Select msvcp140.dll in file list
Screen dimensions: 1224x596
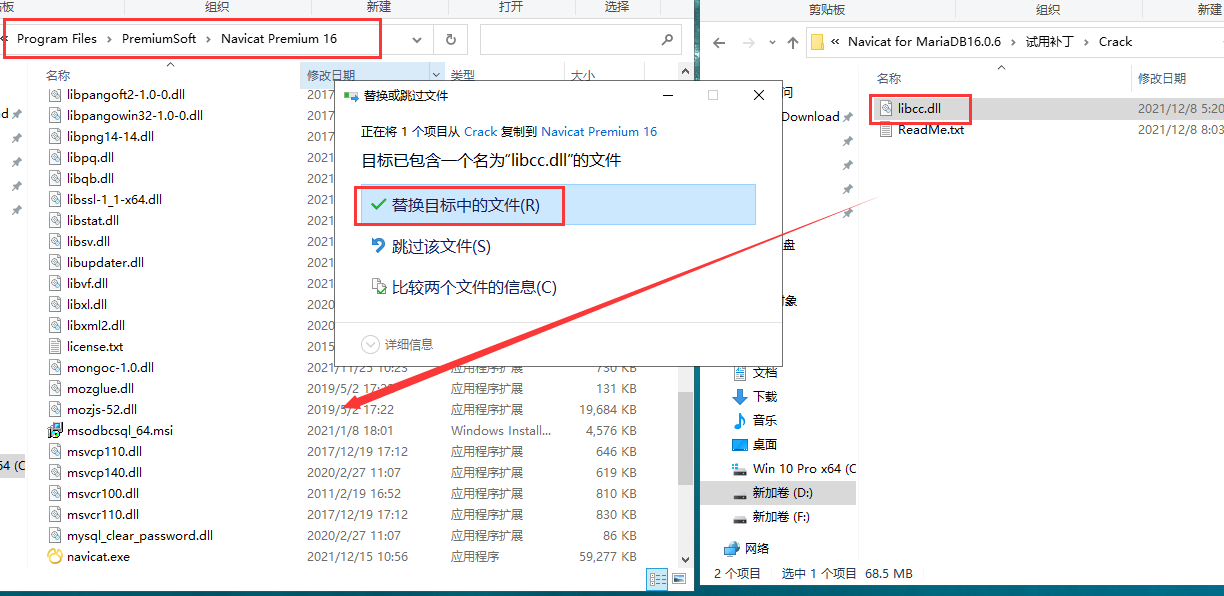click(x=104, y=472)
